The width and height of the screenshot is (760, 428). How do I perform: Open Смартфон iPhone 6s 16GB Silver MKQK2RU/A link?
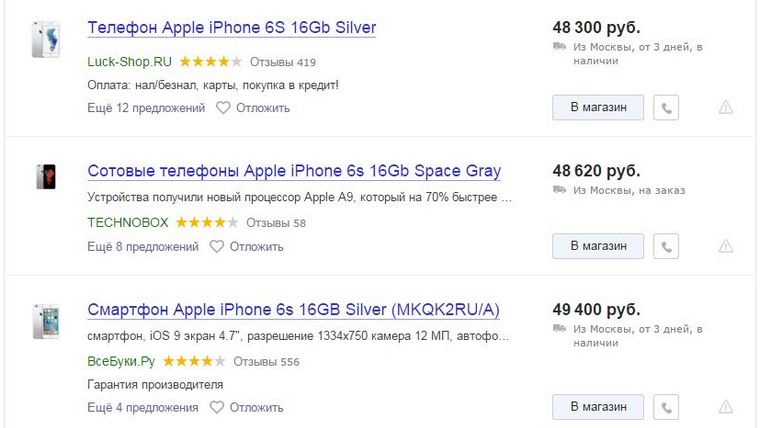(x=293, y=310)
